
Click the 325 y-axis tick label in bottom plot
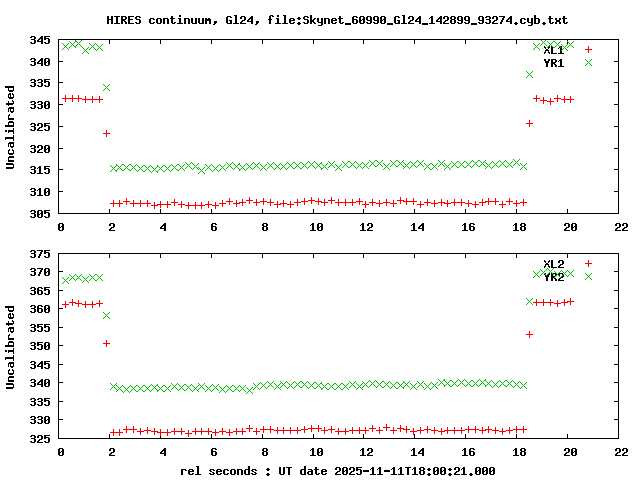pyautogui.click(x=41, y=439)
